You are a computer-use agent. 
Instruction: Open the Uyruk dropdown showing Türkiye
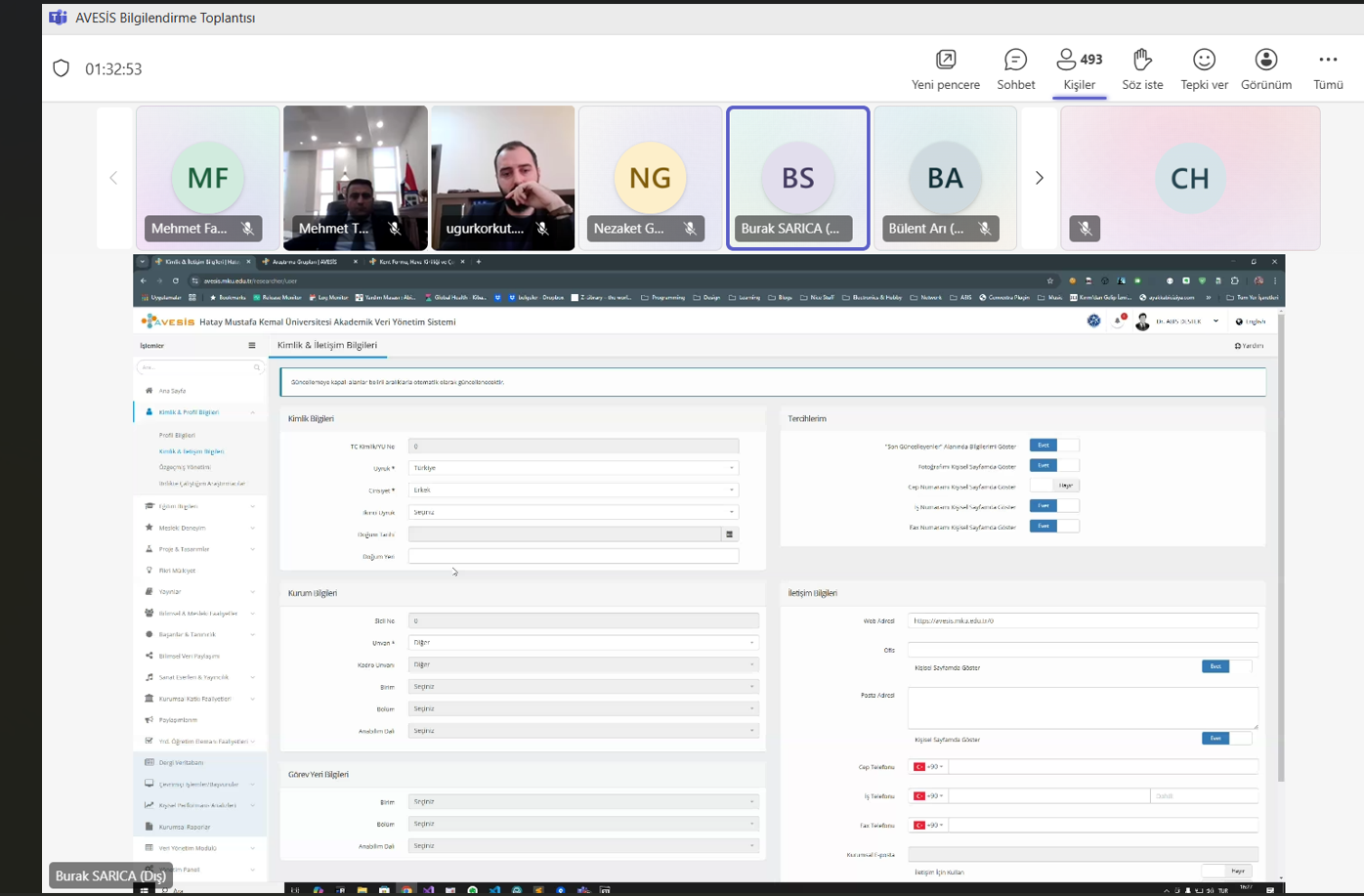[x=573, y=468]
